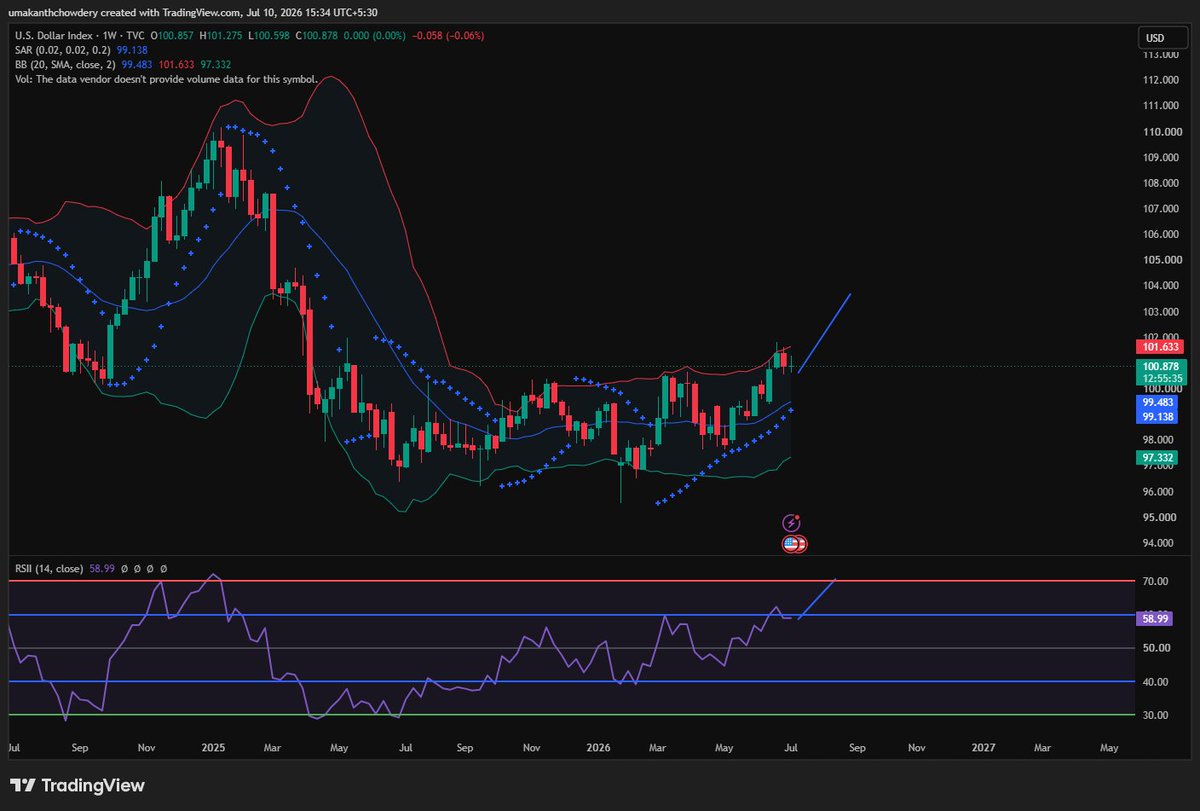Click the US flag economic events icon
The width and height of the screenshot is (1200, 811).
tap(794, 544)
